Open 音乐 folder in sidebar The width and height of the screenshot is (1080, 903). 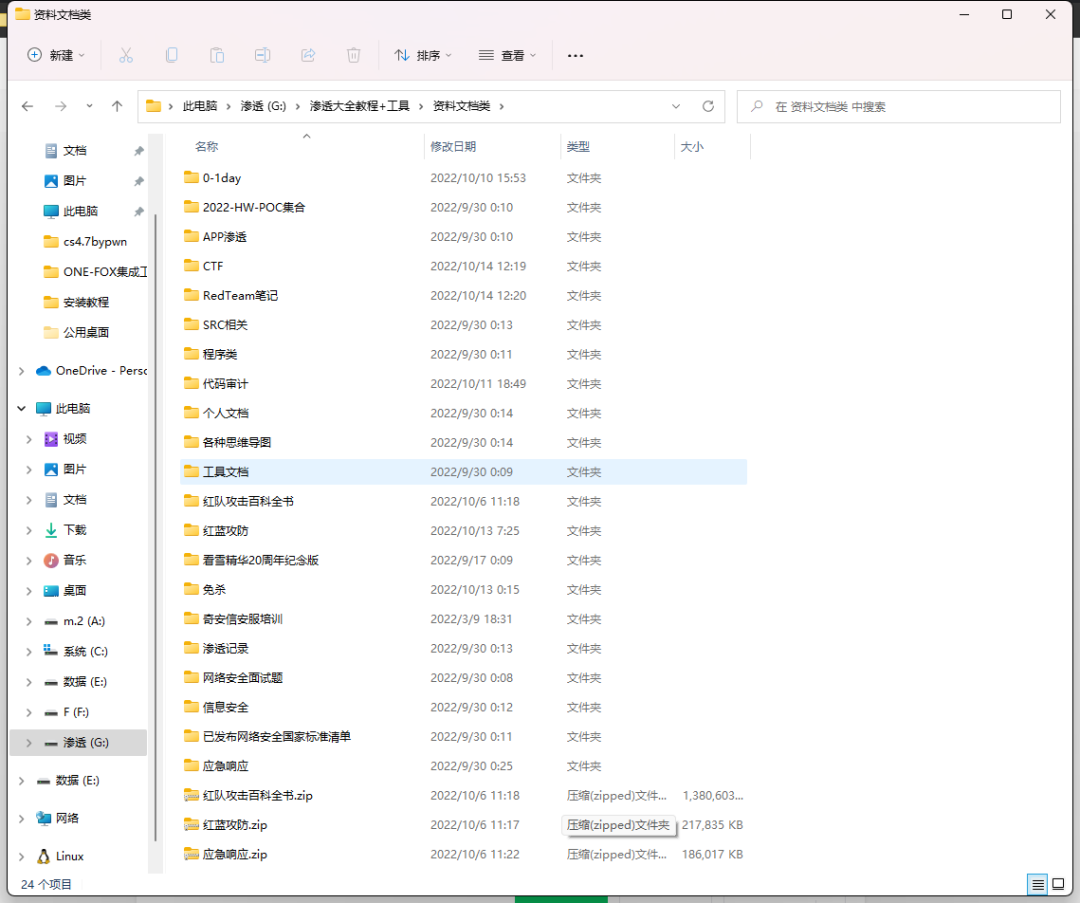coord(65,560)
